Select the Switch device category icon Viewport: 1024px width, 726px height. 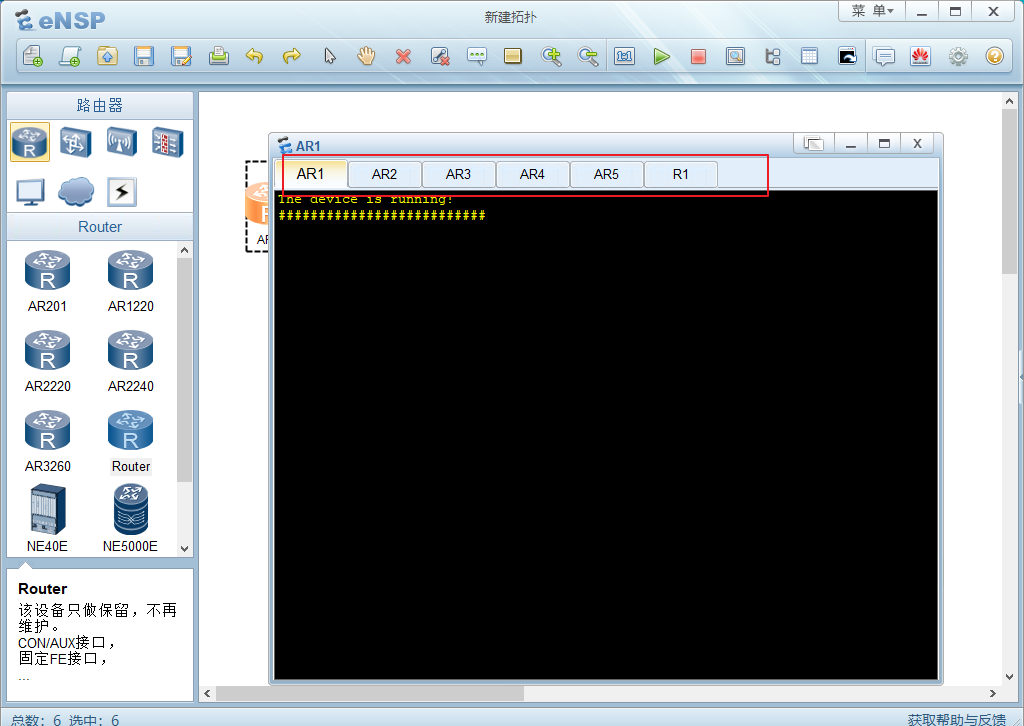pyautogui.click(x=76, y=142)
